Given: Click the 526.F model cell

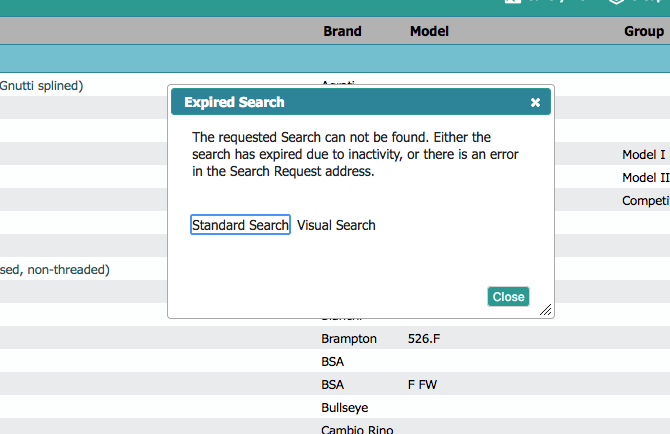Looking at the screenshot, I should pos(424,339).
